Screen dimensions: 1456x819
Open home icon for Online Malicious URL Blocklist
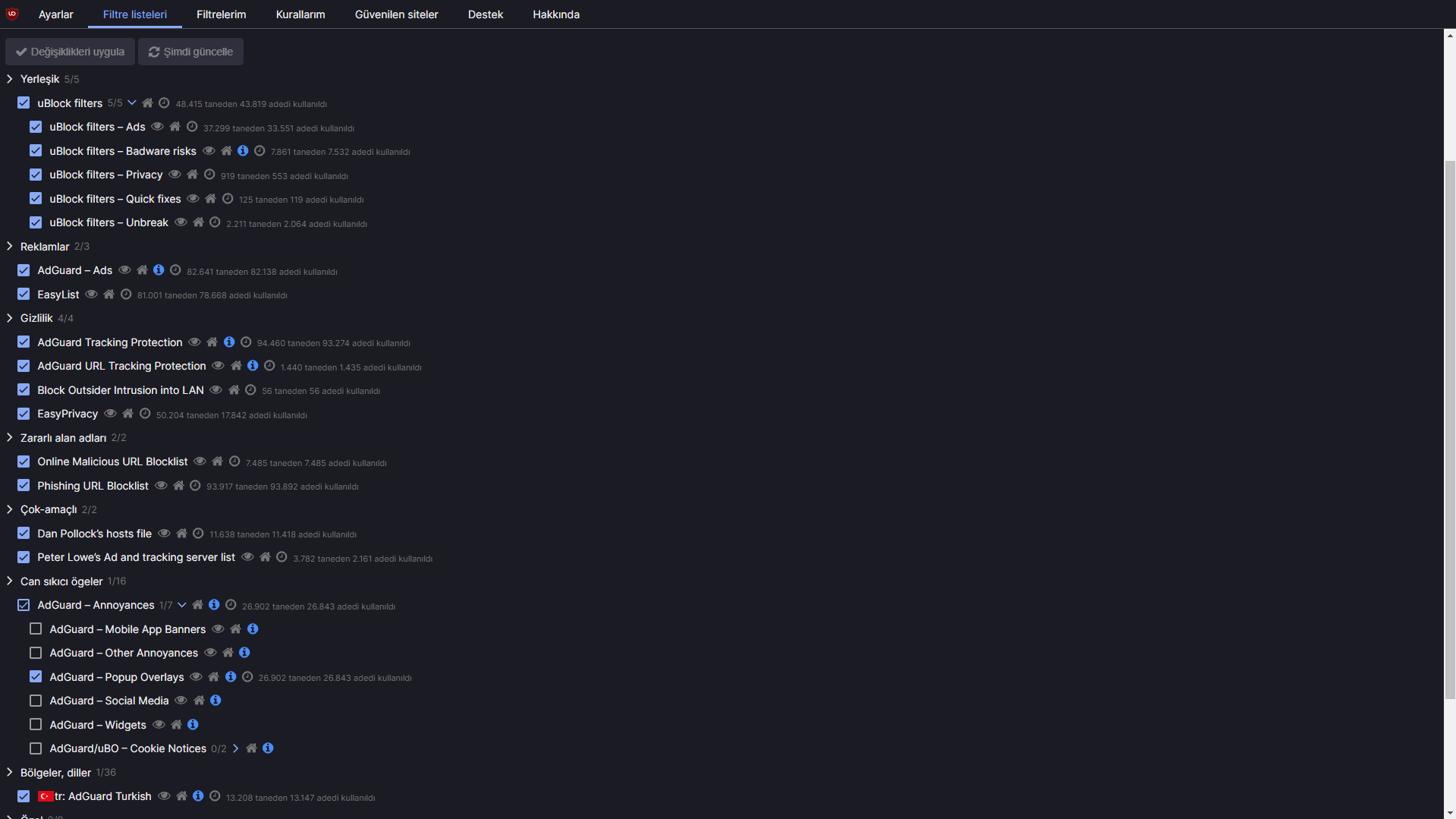[x=218, y=461]
